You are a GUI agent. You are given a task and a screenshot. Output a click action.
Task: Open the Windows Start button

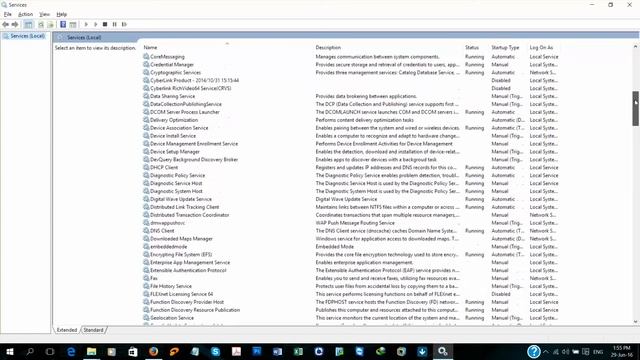tap(9, 351)
